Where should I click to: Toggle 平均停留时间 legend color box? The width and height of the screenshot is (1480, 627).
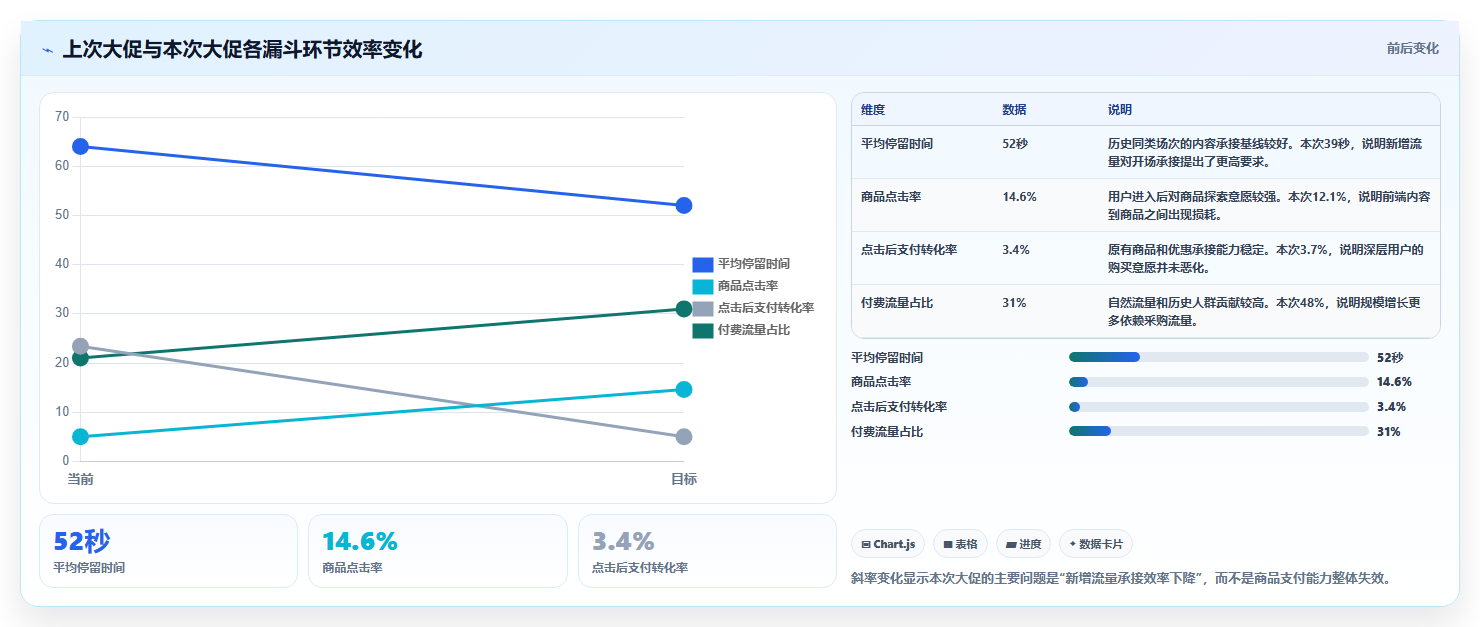click(703, 264)
